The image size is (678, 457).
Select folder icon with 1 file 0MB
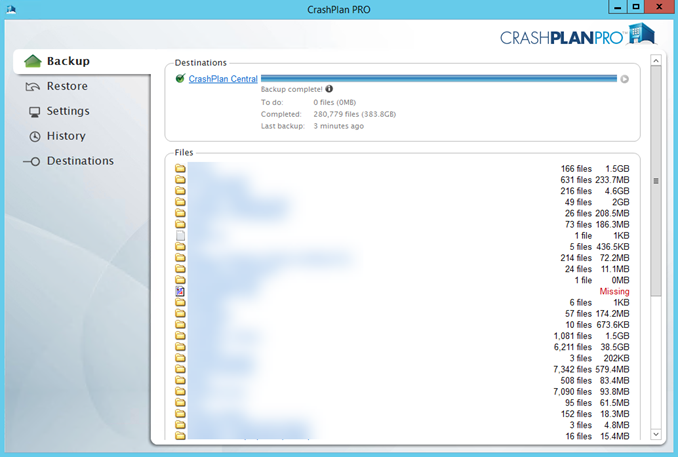coord(180,280)
